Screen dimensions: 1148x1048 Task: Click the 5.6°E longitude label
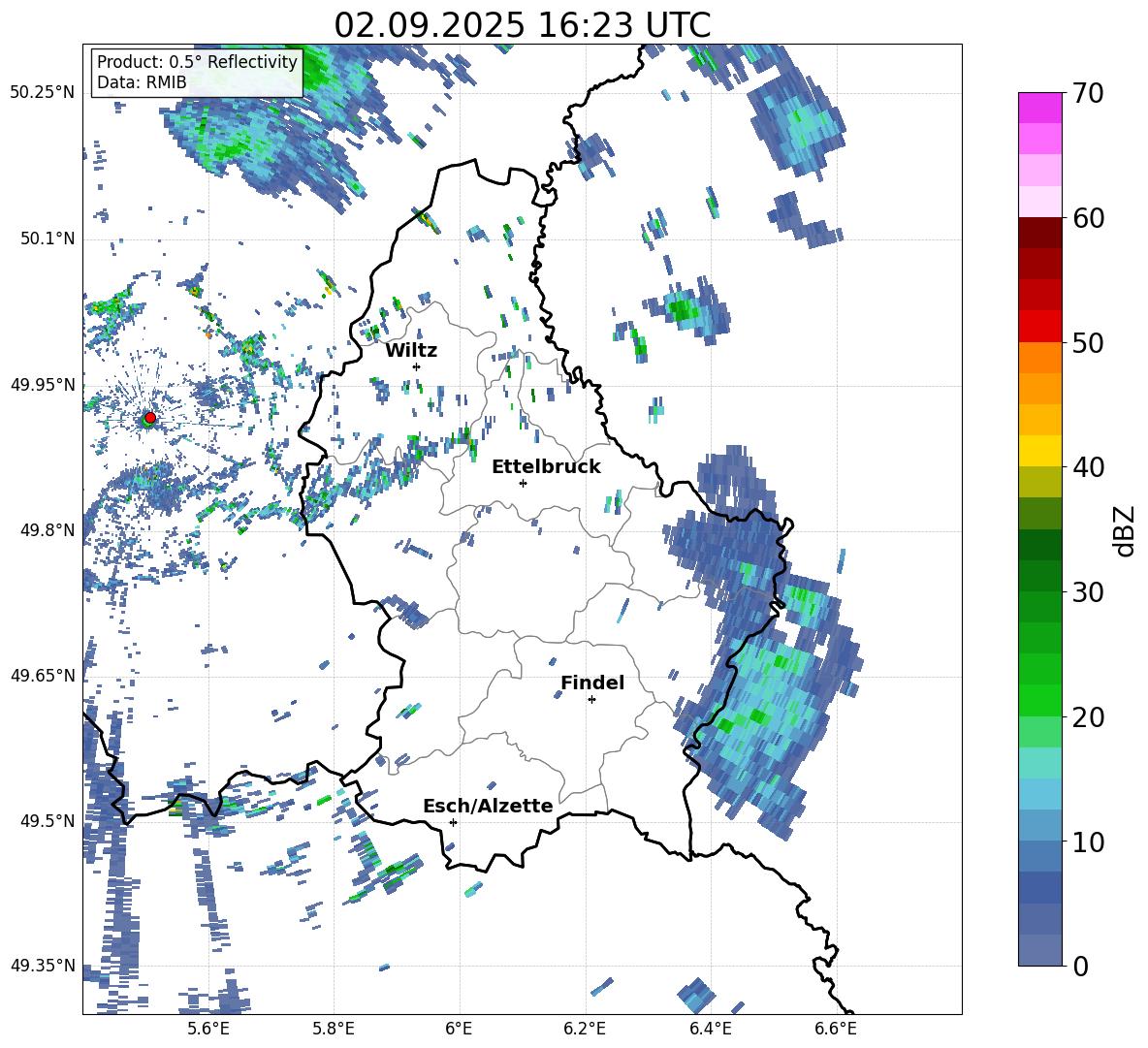[207, 1029]
